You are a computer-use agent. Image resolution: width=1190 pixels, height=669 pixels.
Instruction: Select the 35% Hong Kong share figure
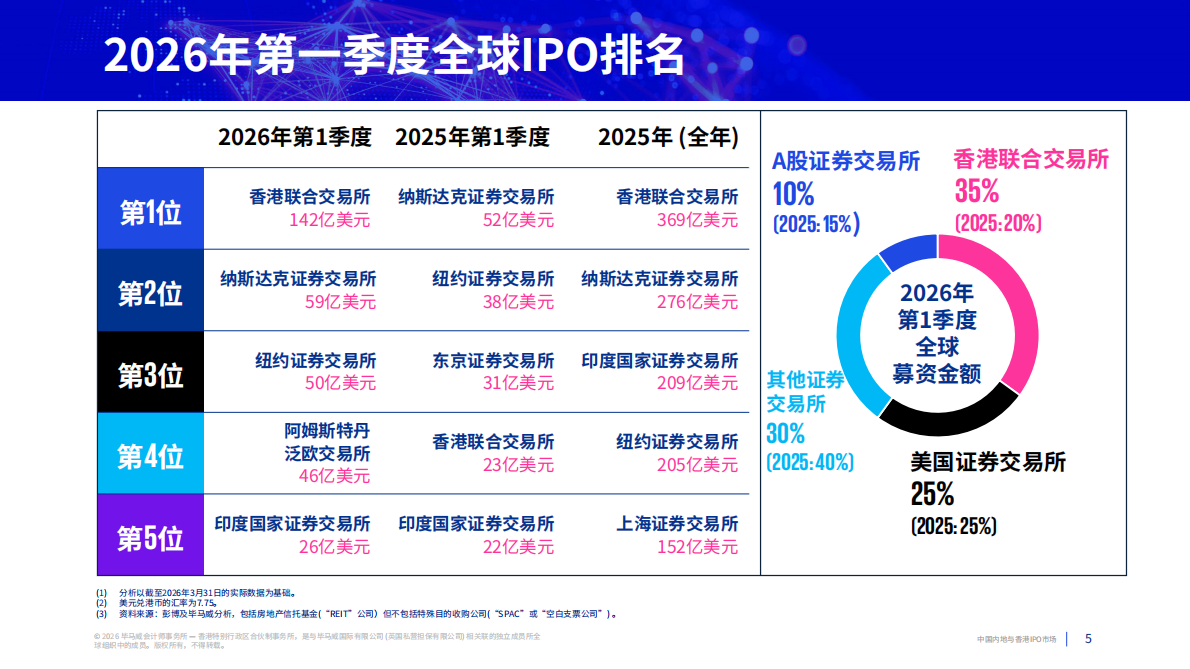pos(977,191)
